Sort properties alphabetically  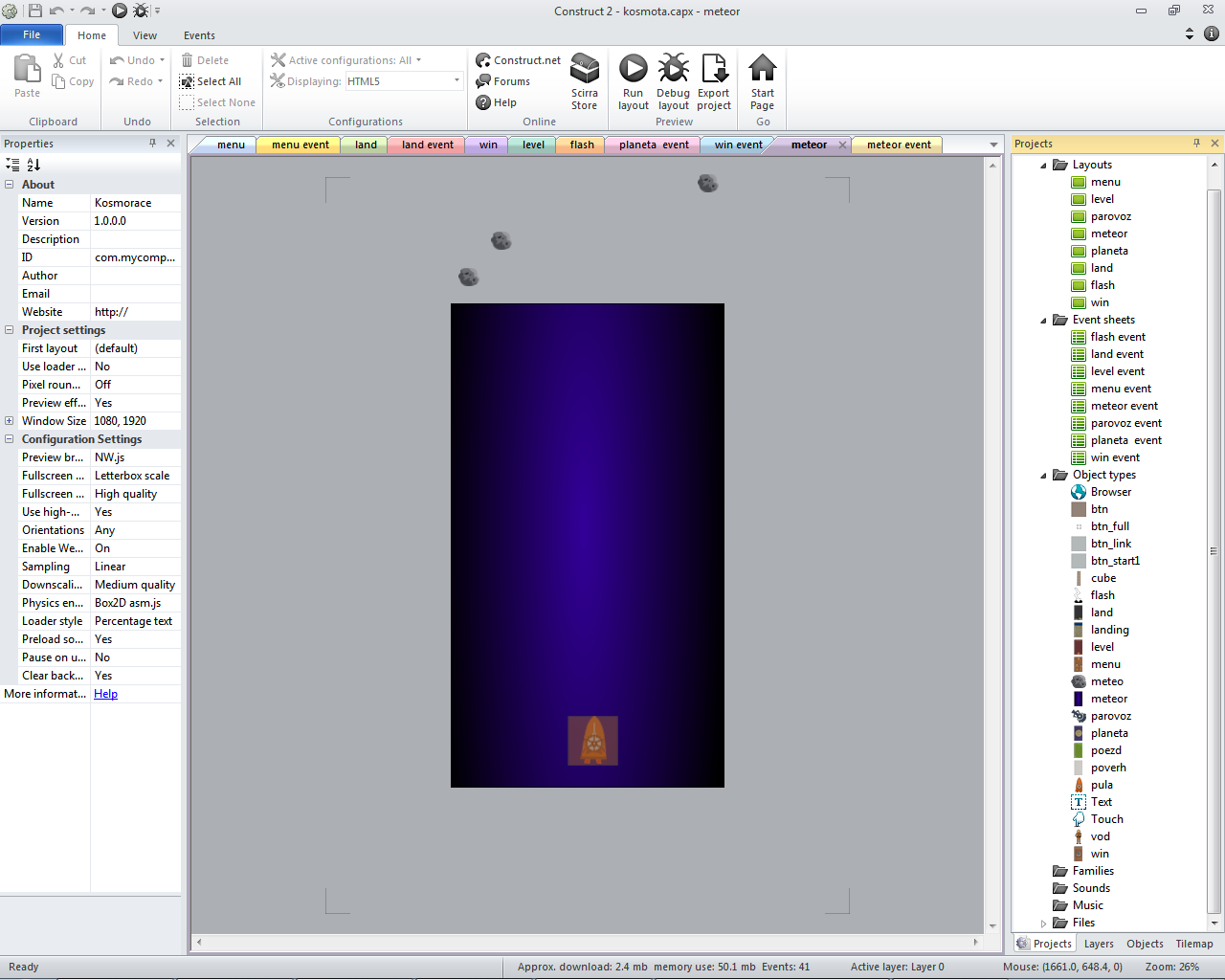coord(33,165)
